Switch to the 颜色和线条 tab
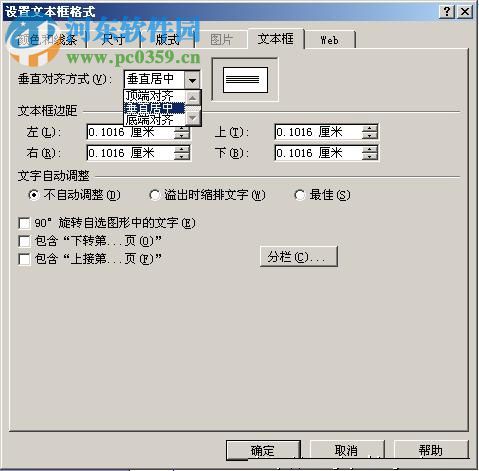479x471 pixels. [48, 40]
